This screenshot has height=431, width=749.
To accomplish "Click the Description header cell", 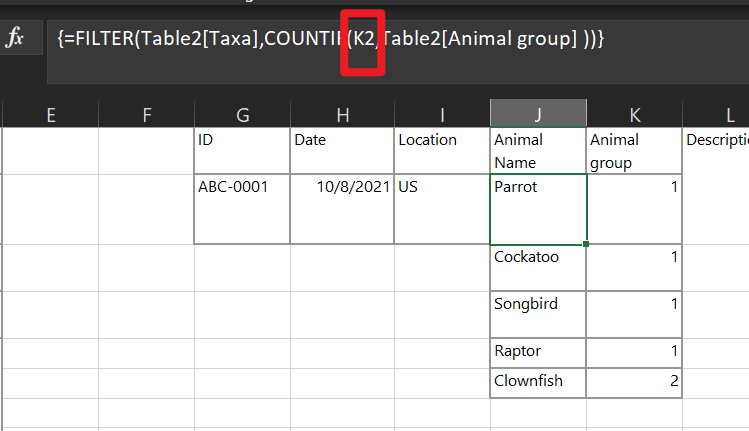I will tap(716, 151).
